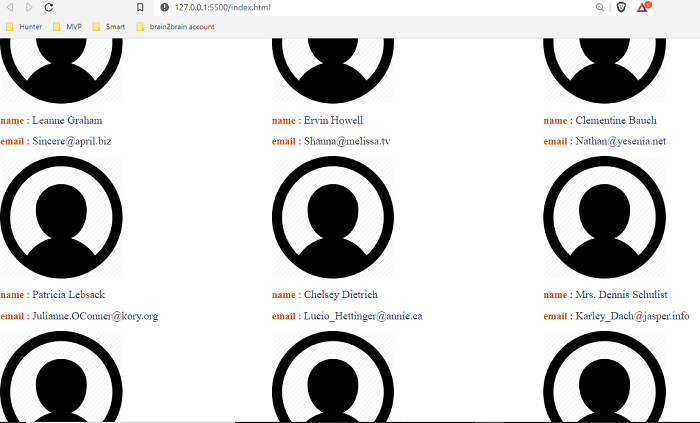Click the orange name label beside Leanne Graham

(15, 121)
